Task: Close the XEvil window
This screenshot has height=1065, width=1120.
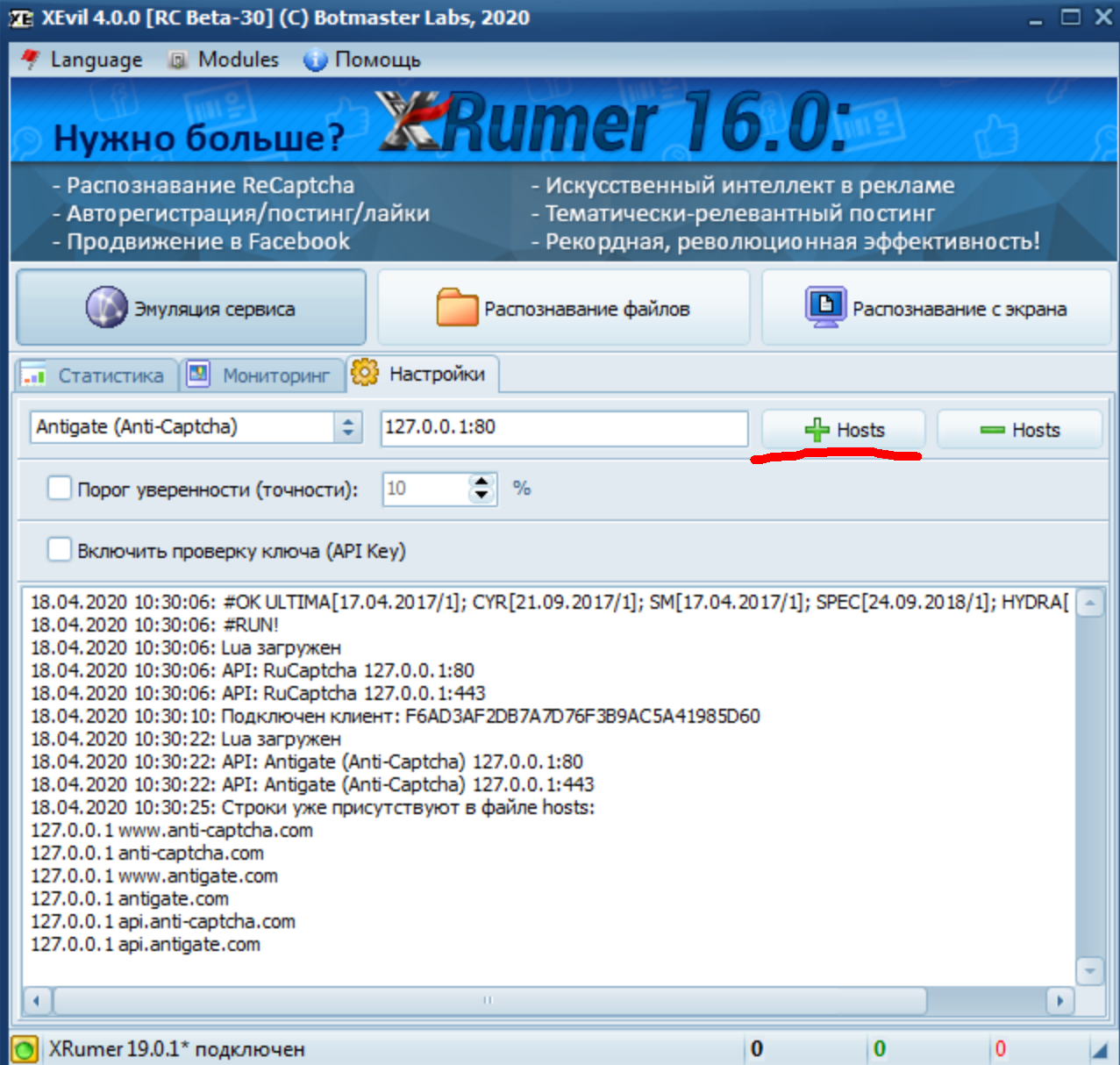Action: [1103, 17]
